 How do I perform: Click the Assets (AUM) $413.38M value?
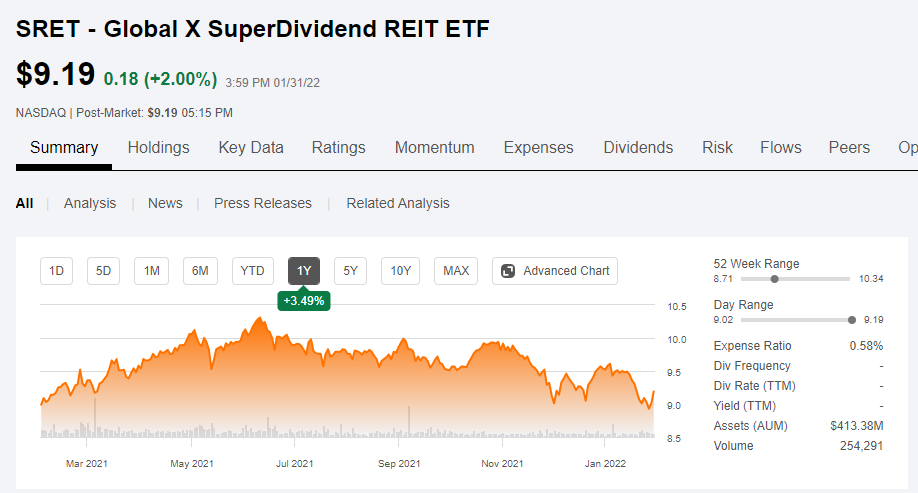(857, 426)
